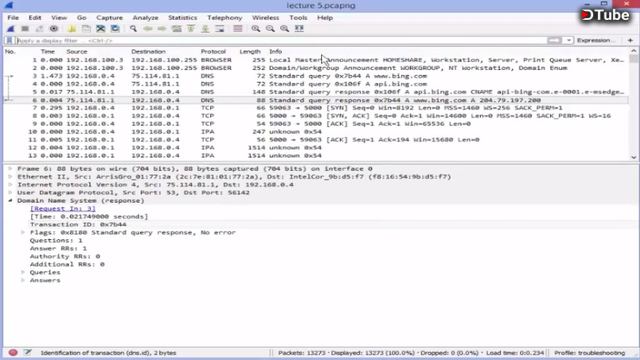
Task: Open the Tools menu
Action: pyautogui.click(x=298, y=18)
